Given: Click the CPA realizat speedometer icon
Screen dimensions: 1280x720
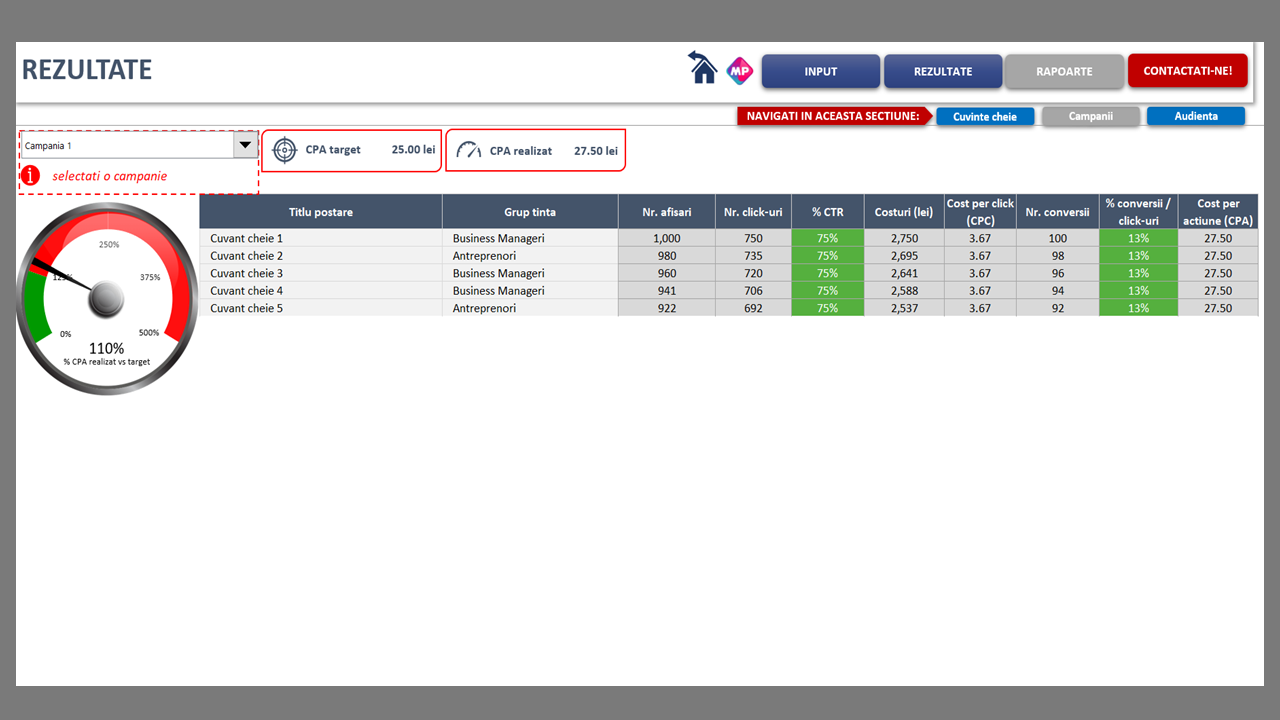Looking at the screenshot, I should (469, 150).
